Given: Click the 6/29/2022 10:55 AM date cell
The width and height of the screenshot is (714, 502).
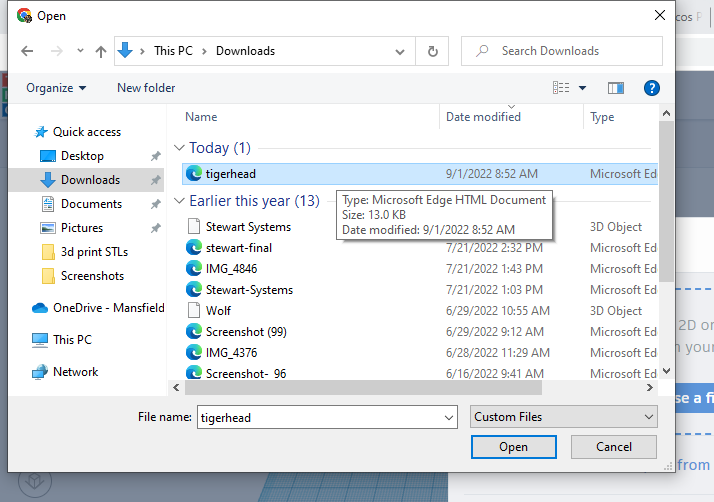Looking at the screenshot, I should (498, 311).
